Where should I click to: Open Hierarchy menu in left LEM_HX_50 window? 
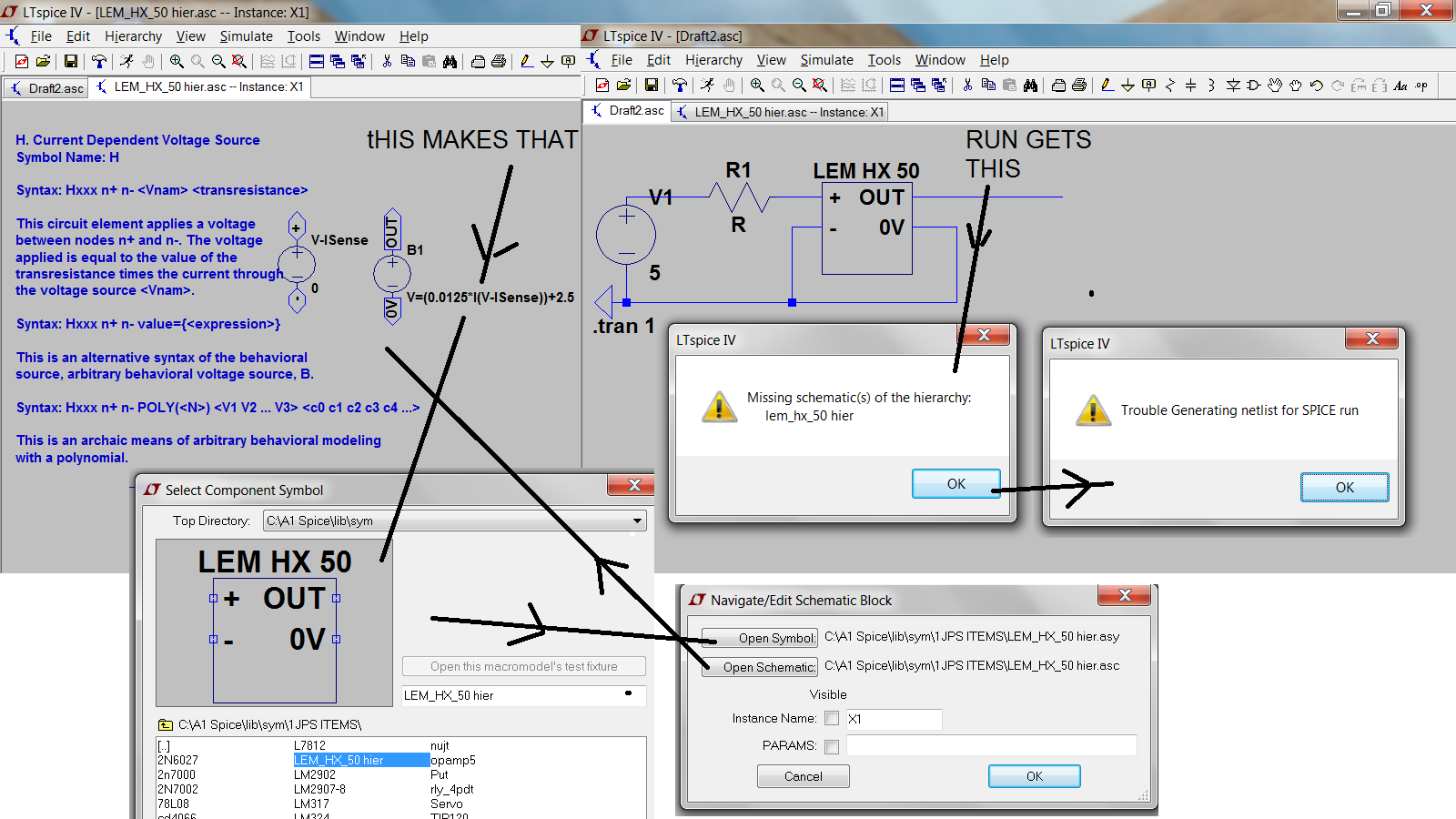[x=133, y=36]
